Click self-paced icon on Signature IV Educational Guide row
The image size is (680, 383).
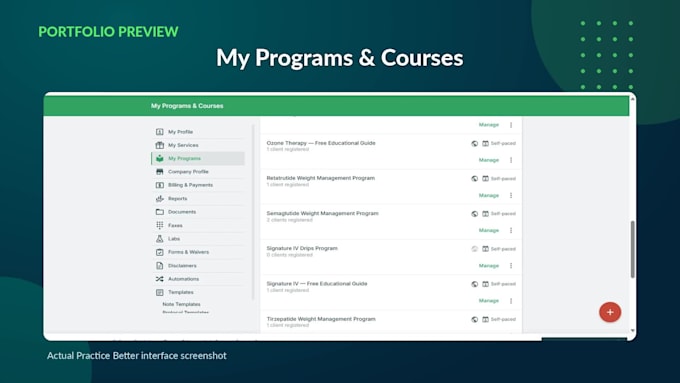(x=485, y=284)
